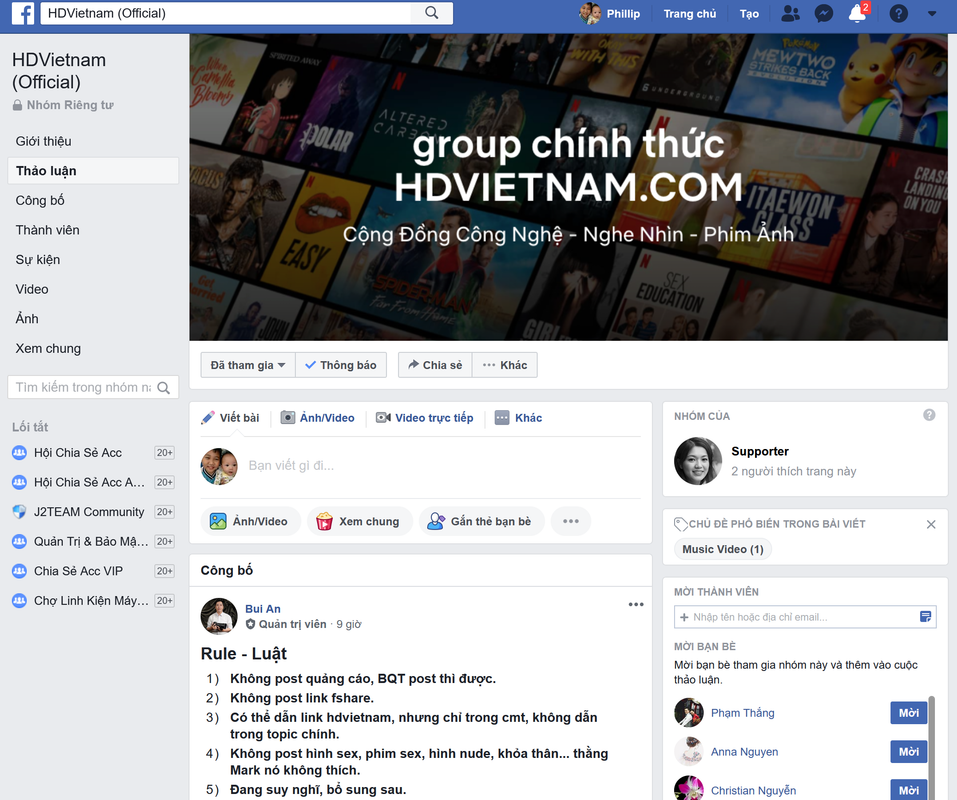Open post options ellipsis for Bui An

(636, 604)
